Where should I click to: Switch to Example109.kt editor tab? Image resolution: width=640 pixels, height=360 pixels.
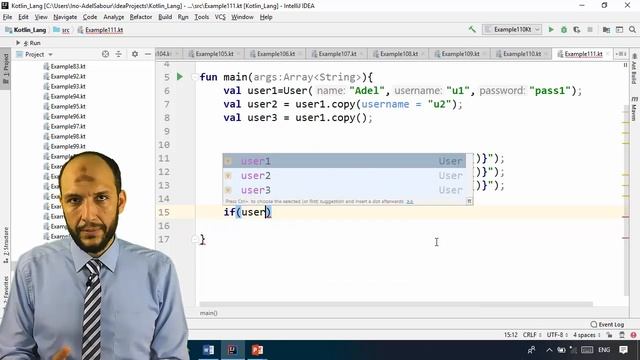pyautogui.click(x=460, y=54)
